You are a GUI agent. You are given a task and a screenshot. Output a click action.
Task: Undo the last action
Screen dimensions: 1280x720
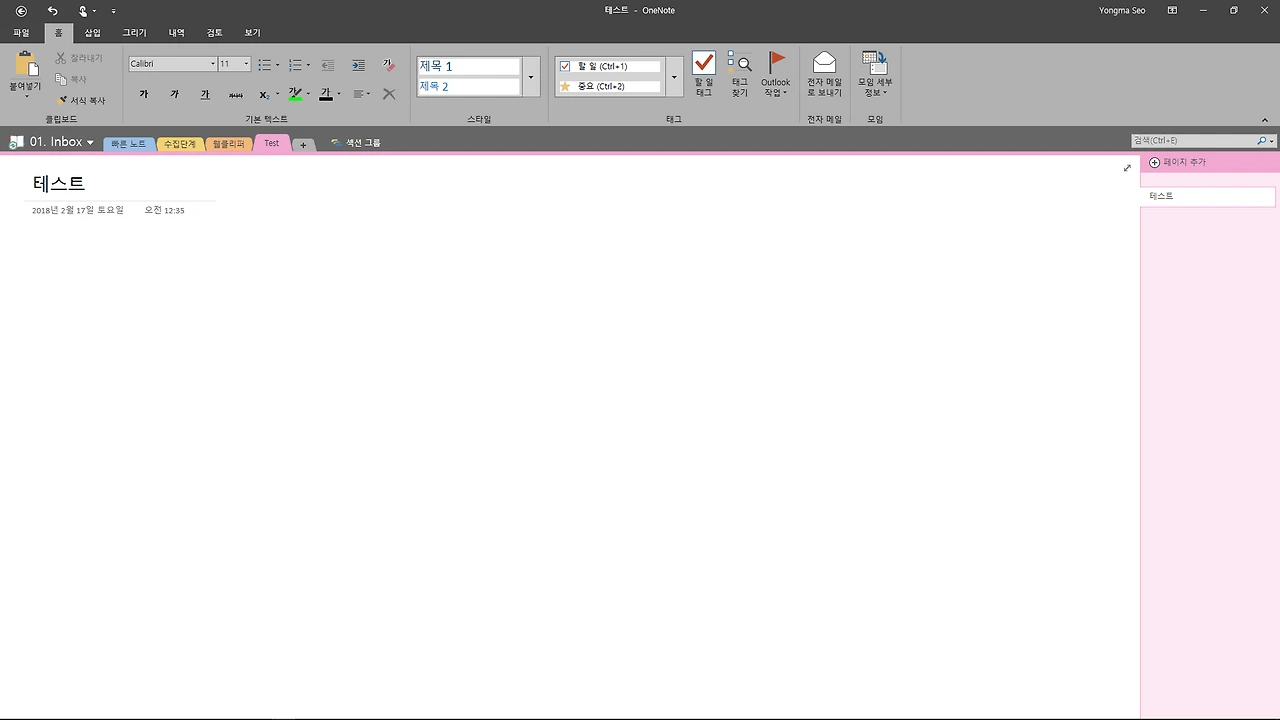52,11
